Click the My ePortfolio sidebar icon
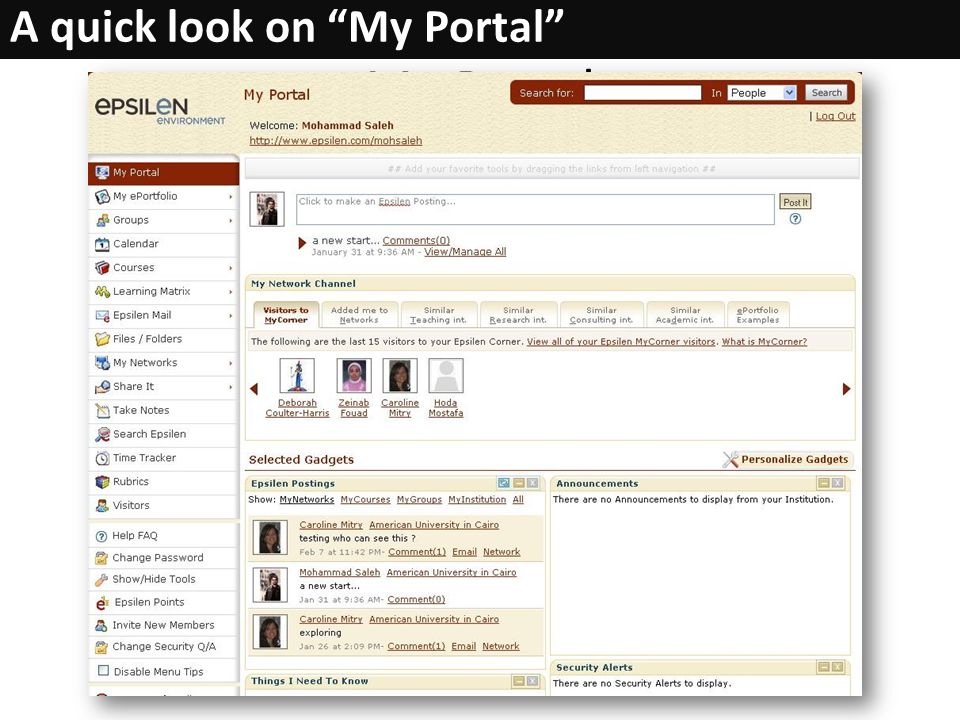The width and height of the screenshot is (960, 720). [102, 197]
